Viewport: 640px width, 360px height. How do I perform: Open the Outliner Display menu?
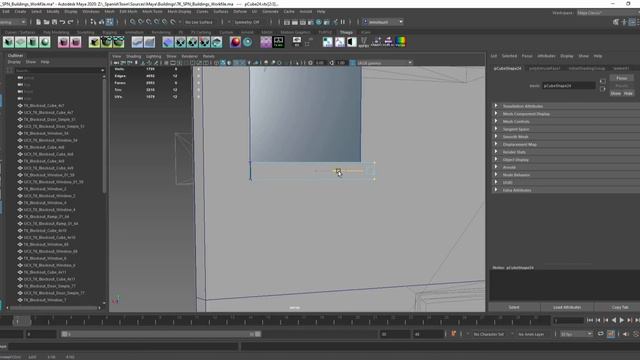click(x=14, y=62)
